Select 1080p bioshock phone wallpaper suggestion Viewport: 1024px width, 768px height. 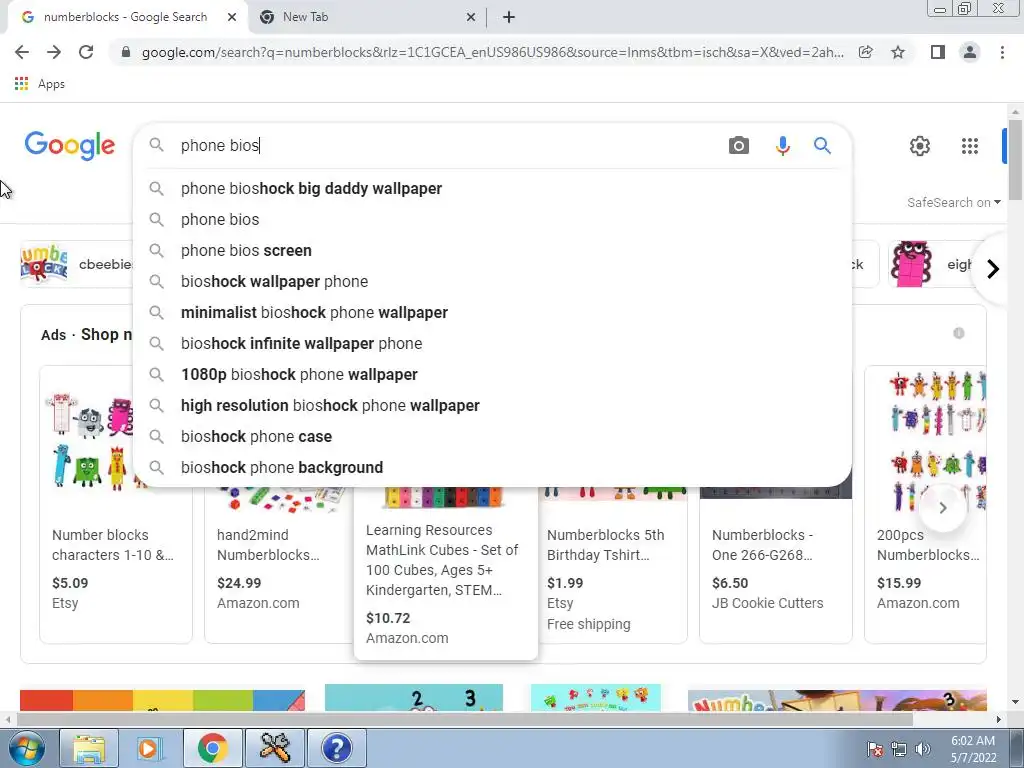coord(492,375)
